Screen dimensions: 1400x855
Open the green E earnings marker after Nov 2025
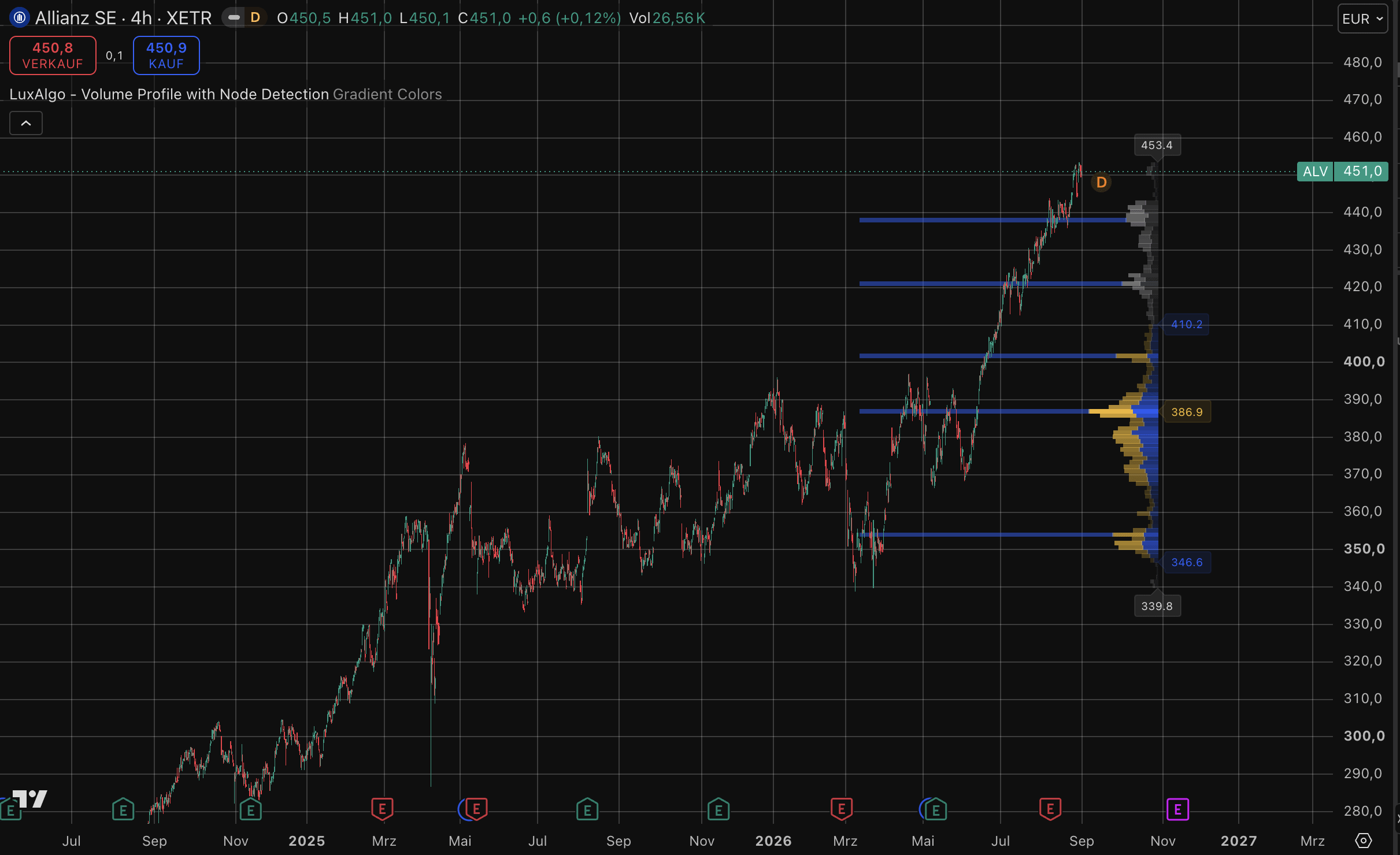718,809
